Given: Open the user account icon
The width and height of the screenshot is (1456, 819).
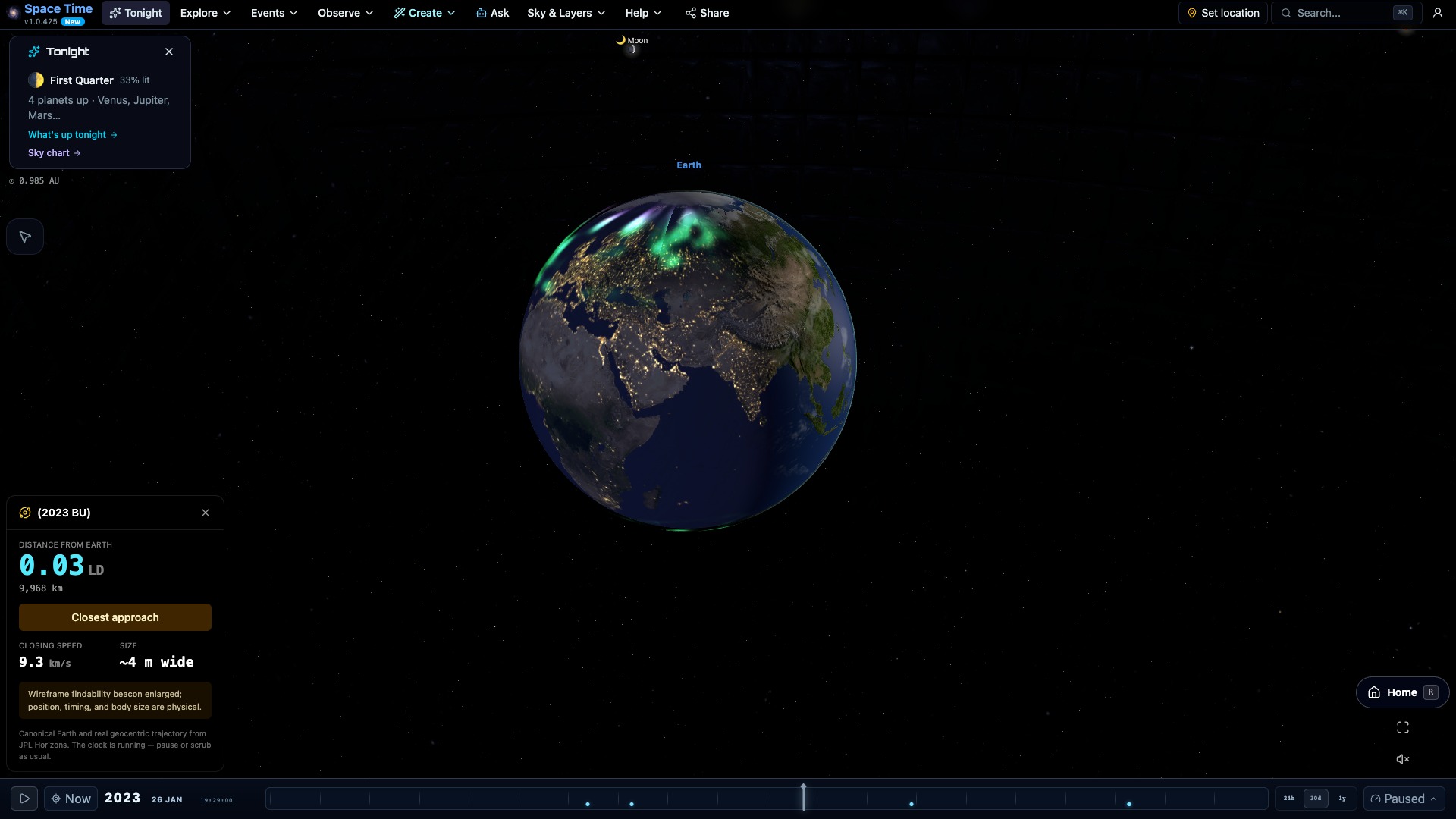Looking at the screenshot, I should [x=1437, y=13].
